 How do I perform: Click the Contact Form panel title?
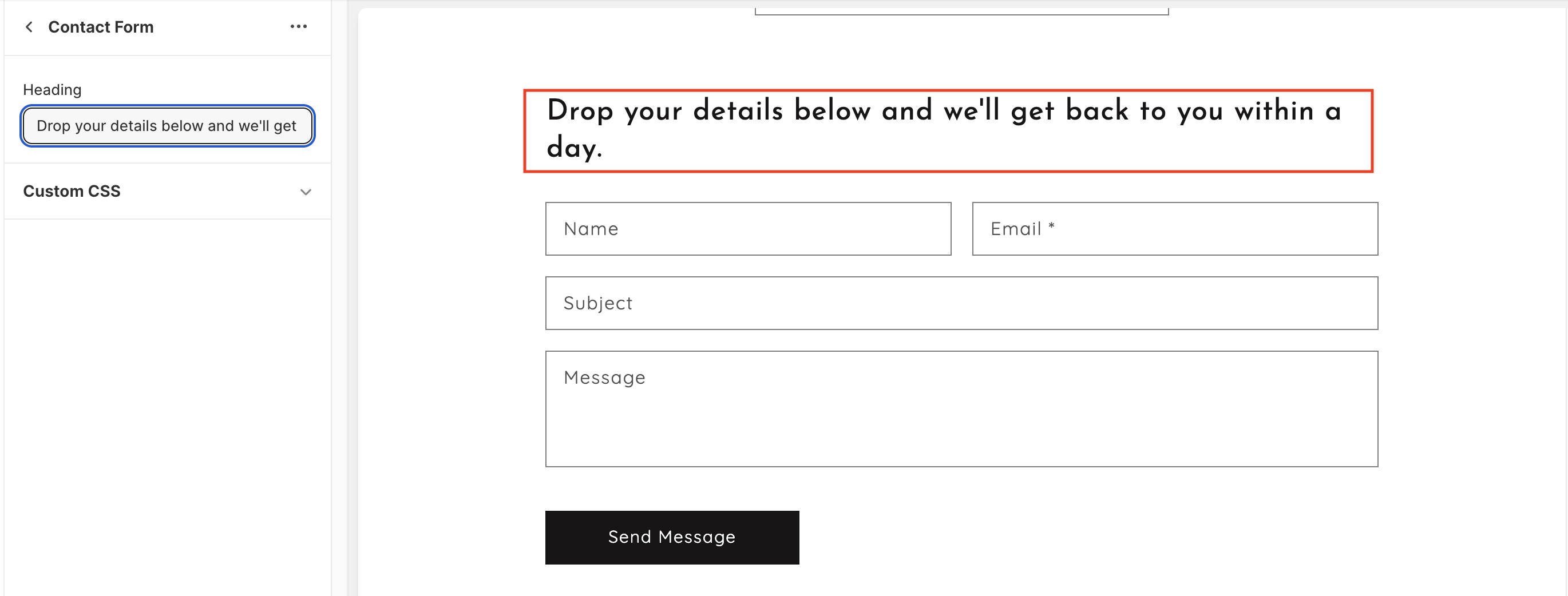pyautogui.click(x=101, y=27)
